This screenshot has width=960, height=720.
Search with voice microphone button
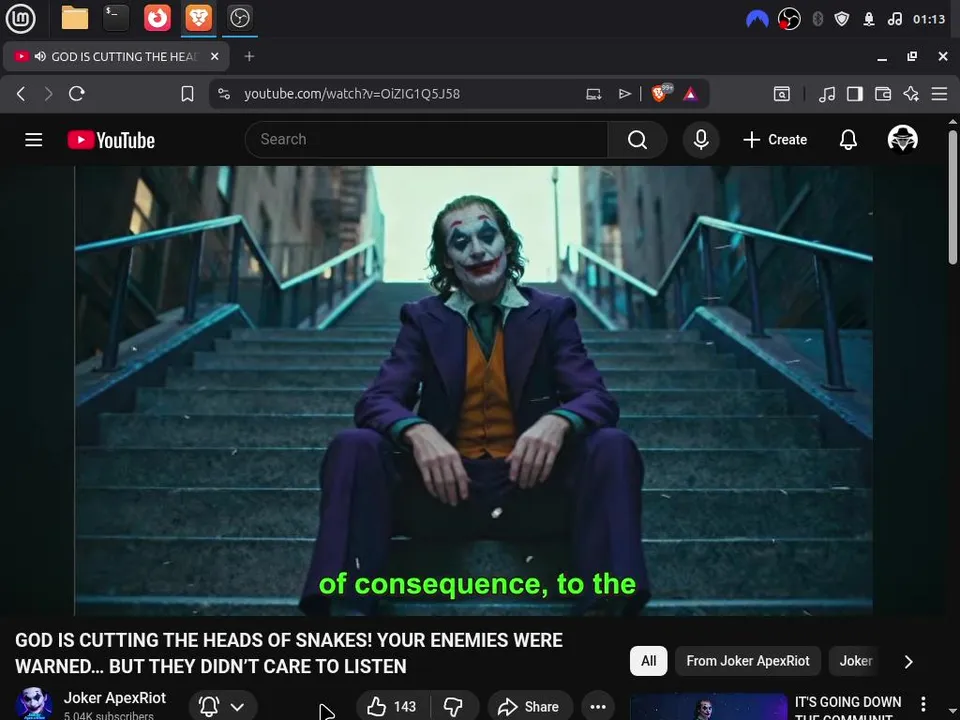(x=701, y=140)
